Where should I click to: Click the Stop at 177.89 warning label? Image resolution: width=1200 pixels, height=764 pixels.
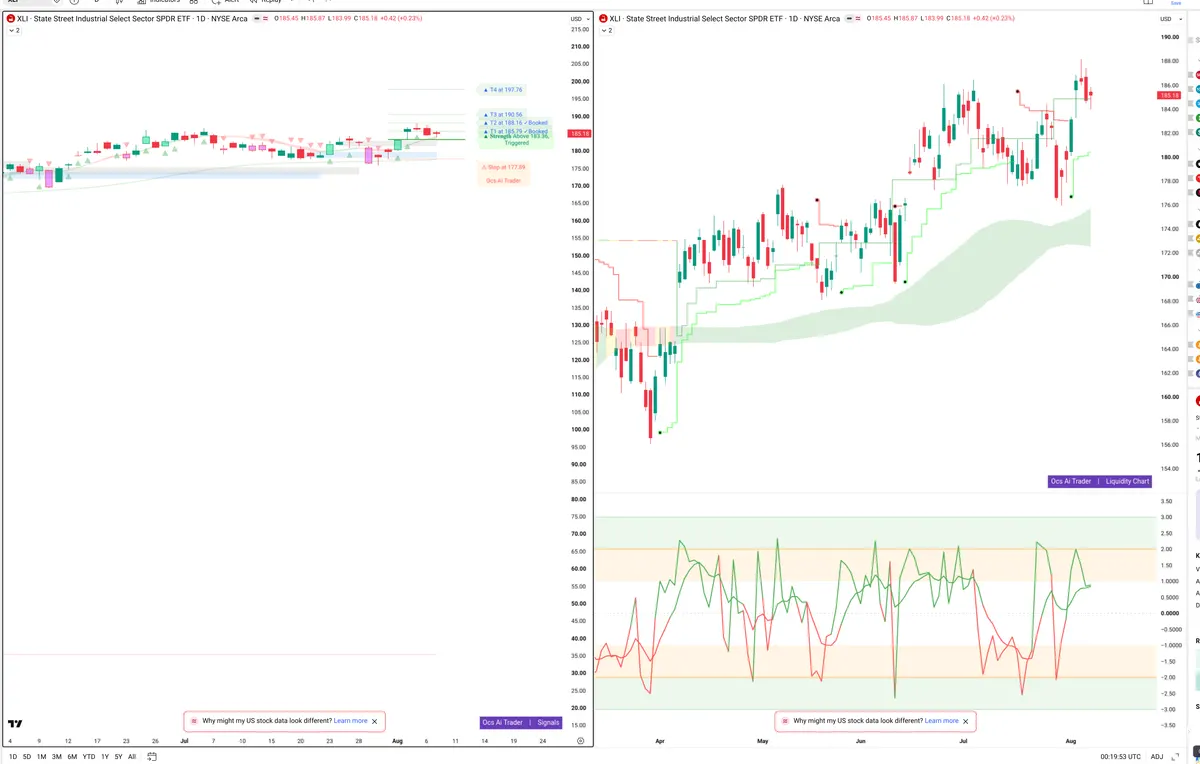(504, 167)
